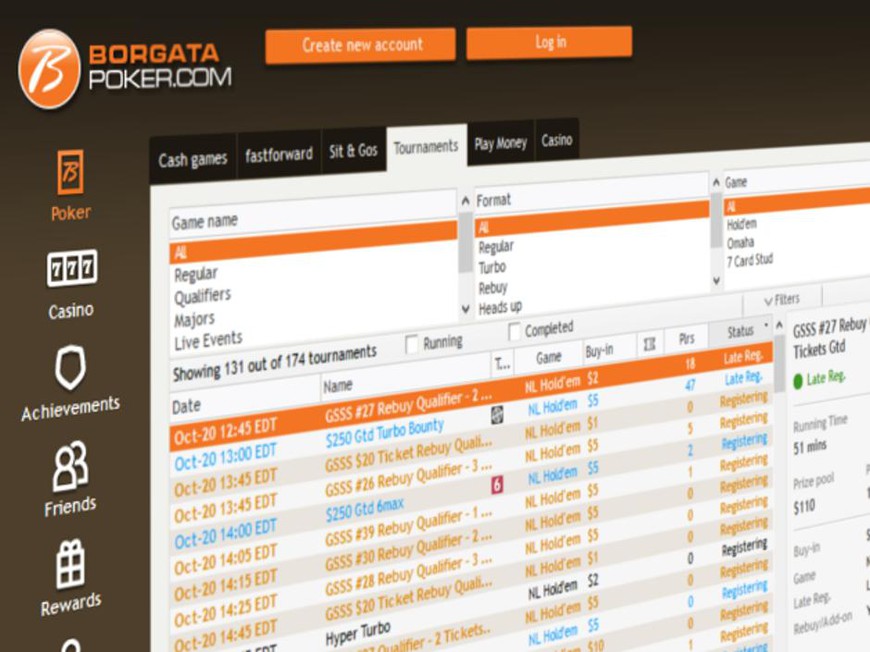Open the Rewards gift box icon
870x652 pixels.
coord(70,564)
